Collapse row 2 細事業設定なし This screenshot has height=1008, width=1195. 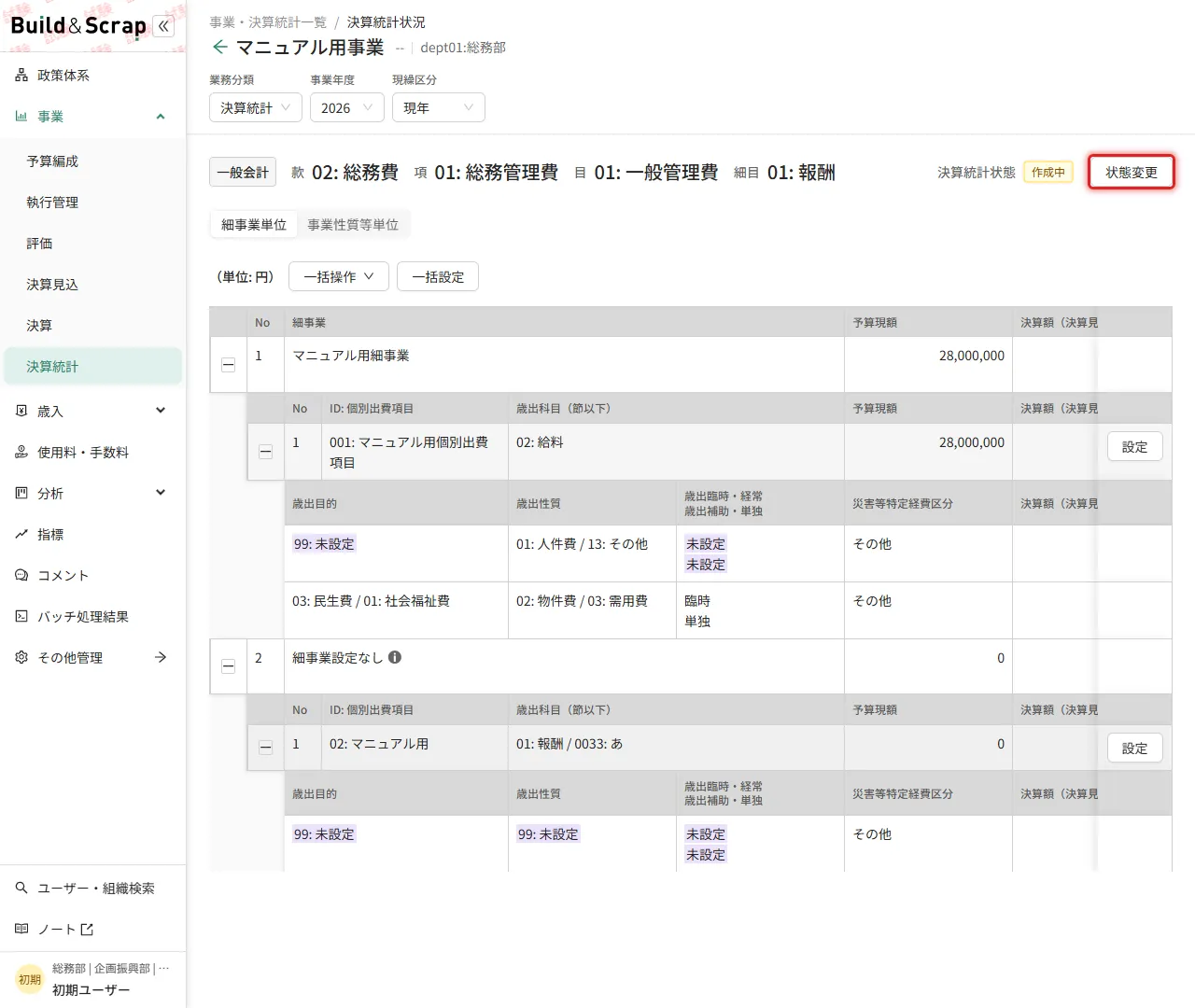click(x=228, y=666)
